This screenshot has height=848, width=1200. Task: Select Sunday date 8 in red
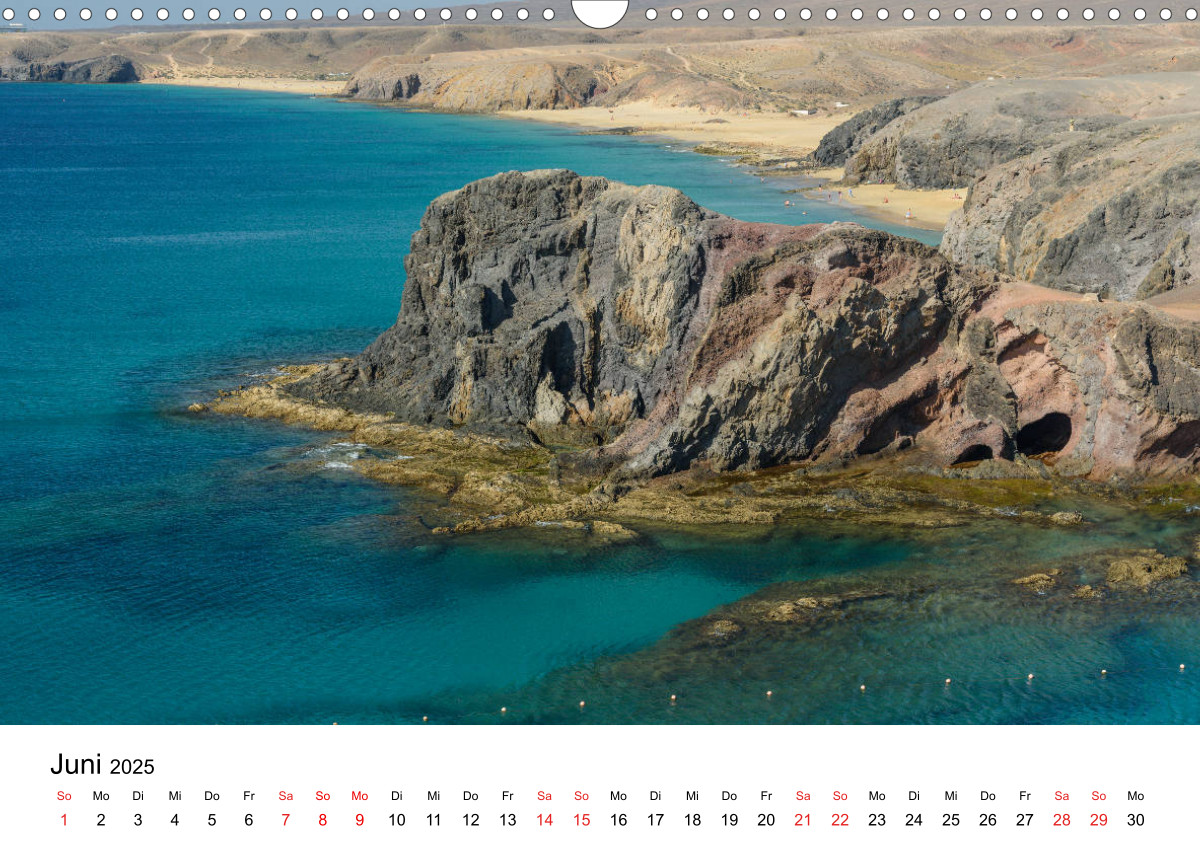323,820
